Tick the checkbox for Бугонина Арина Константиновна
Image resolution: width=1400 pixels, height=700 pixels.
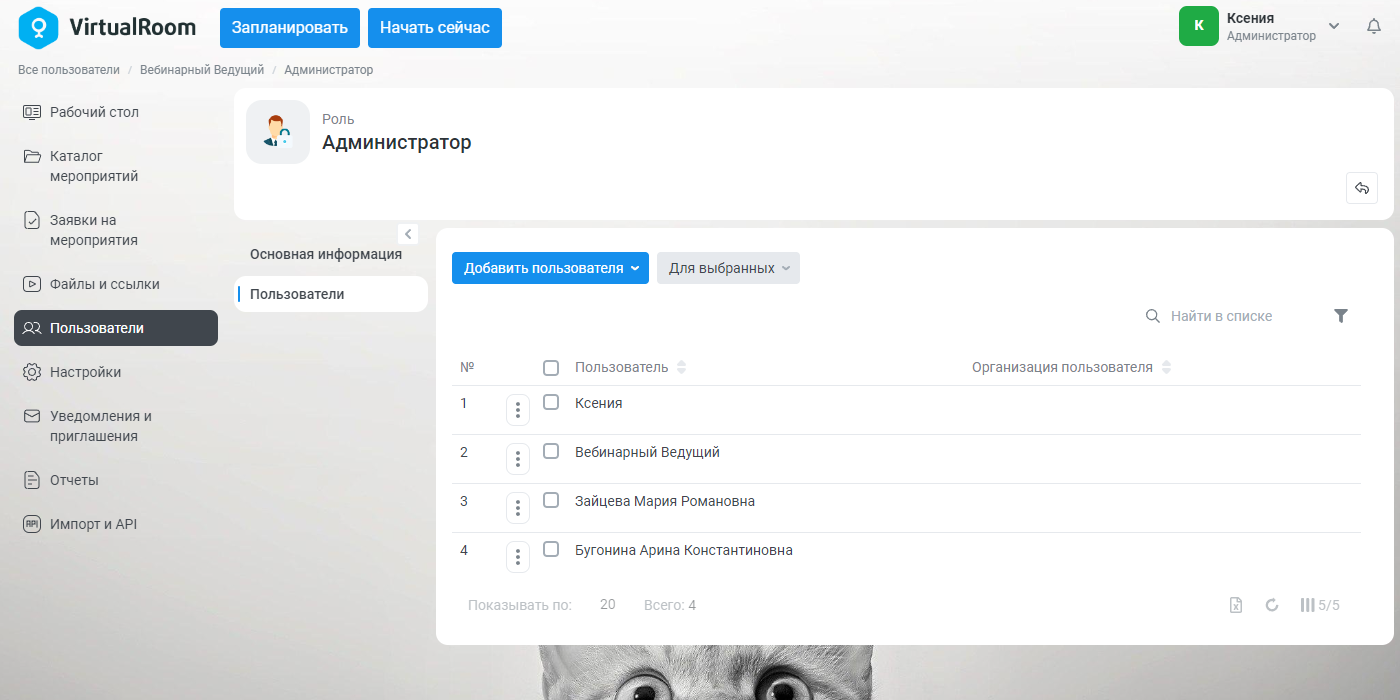pos(551,549)
